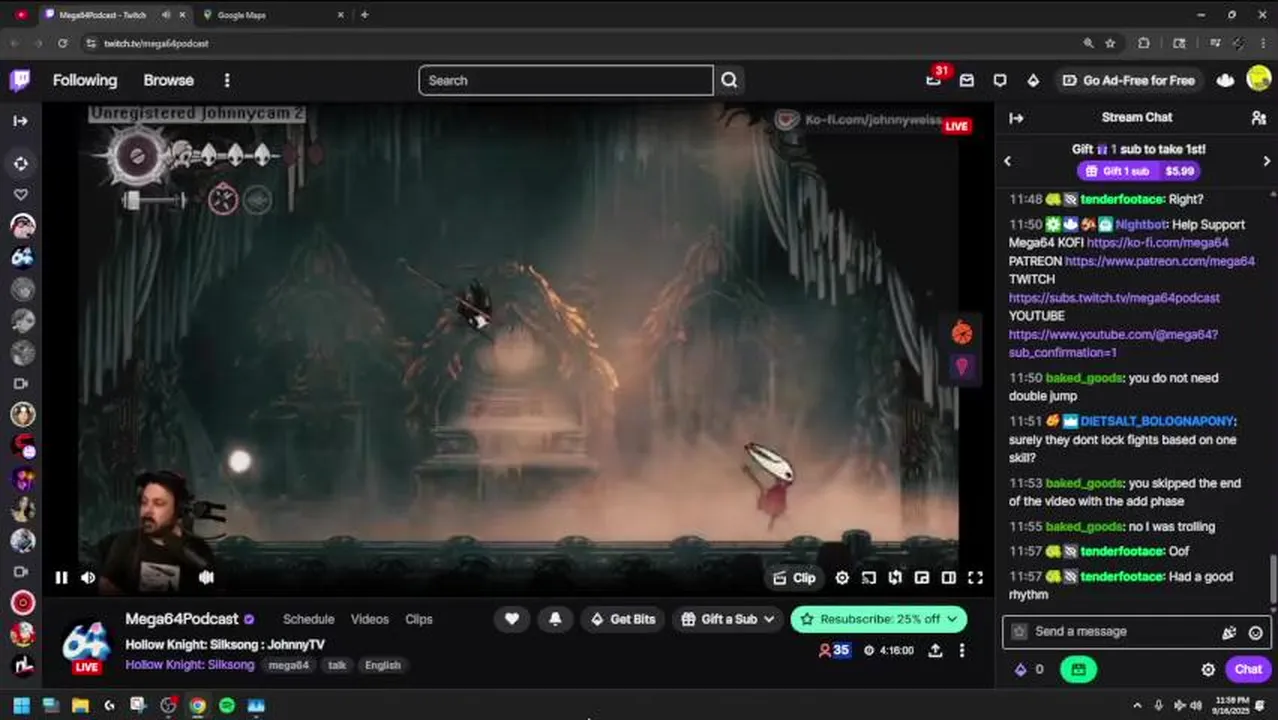Image resolution: width=1278 pixels, height=720 pixels.
Task: Open Twitch notifications with 31 badge
Action: coord(934,80)
